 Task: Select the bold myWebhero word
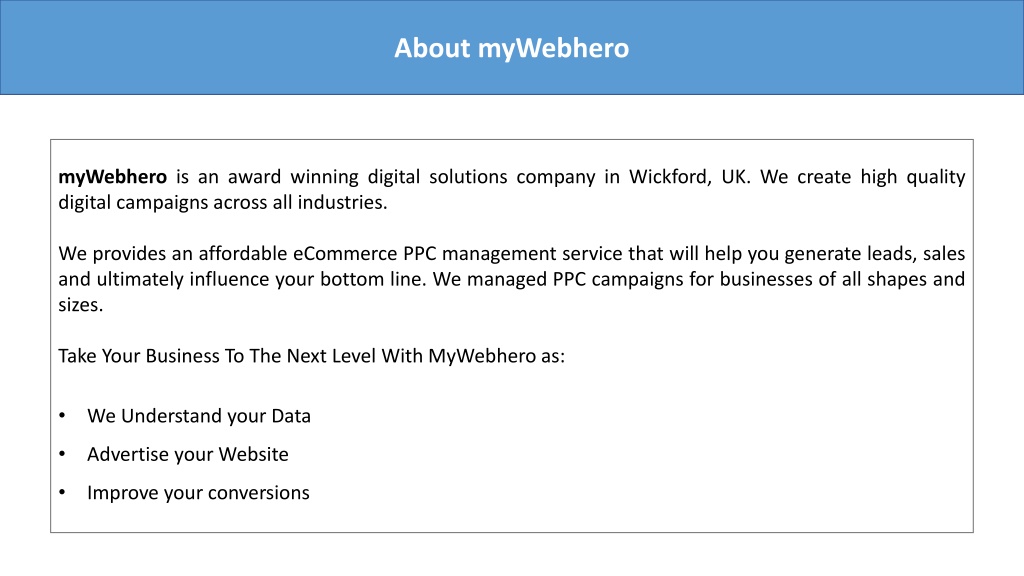click(112, 177)
